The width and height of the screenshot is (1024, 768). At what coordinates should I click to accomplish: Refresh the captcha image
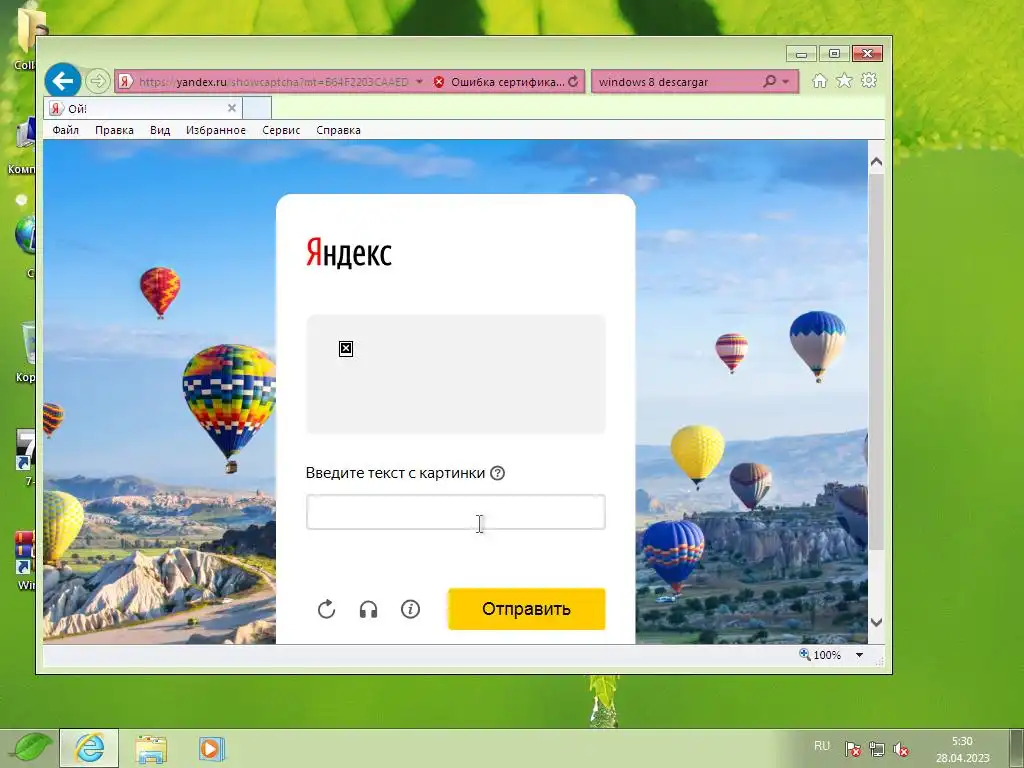pyautogui.click(x=327, y=609)
